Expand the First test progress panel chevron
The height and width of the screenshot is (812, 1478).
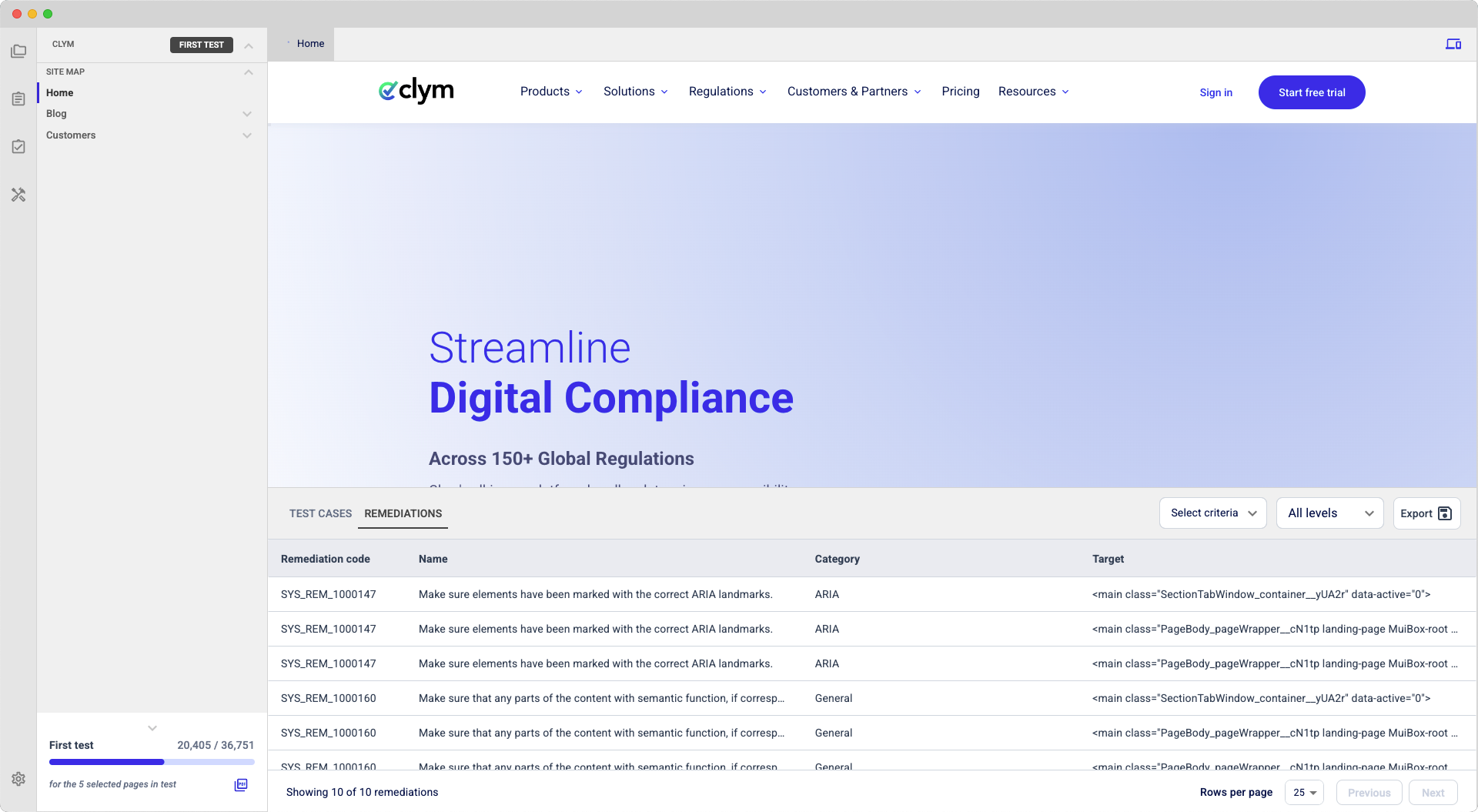pos(152,727)
